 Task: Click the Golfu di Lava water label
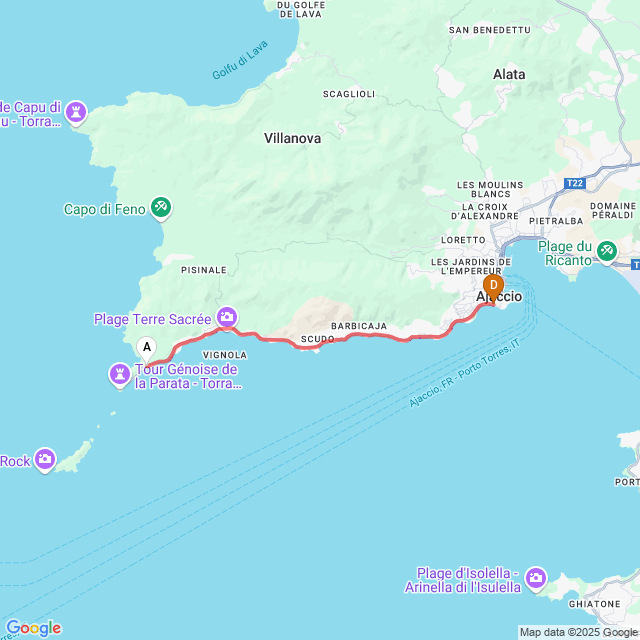click(240, 60)
